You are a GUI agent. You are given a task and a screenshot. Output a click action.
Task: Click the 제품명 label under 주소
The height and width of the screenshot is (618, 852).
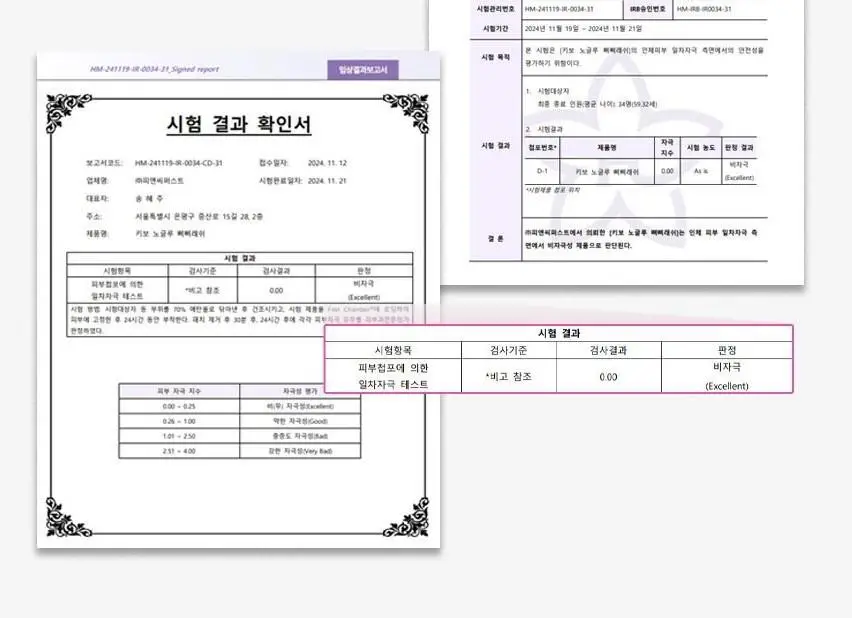pyautogui.click(x=97, y=234)
